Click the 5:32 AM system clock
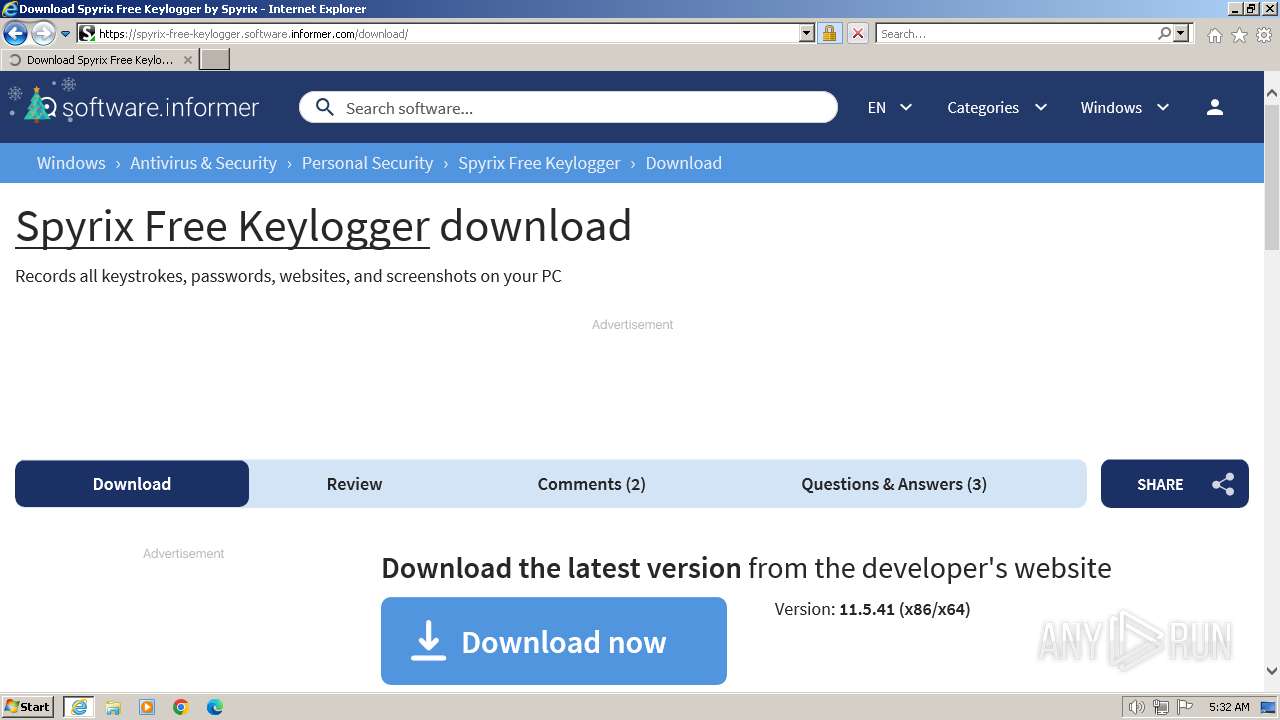This screenshot has height=720, width=1280. pos(1229,707)
